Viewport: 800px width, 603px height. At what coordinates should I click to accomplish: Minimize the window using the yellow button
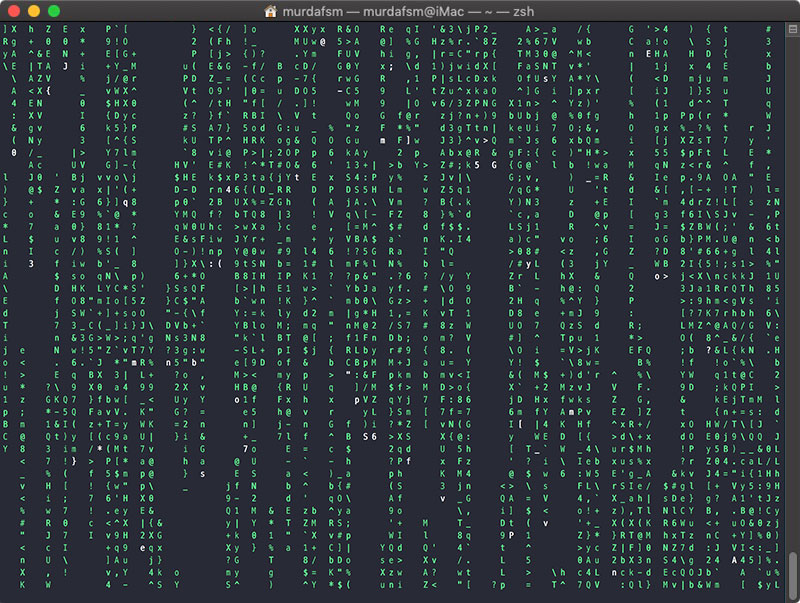(34, 11)
